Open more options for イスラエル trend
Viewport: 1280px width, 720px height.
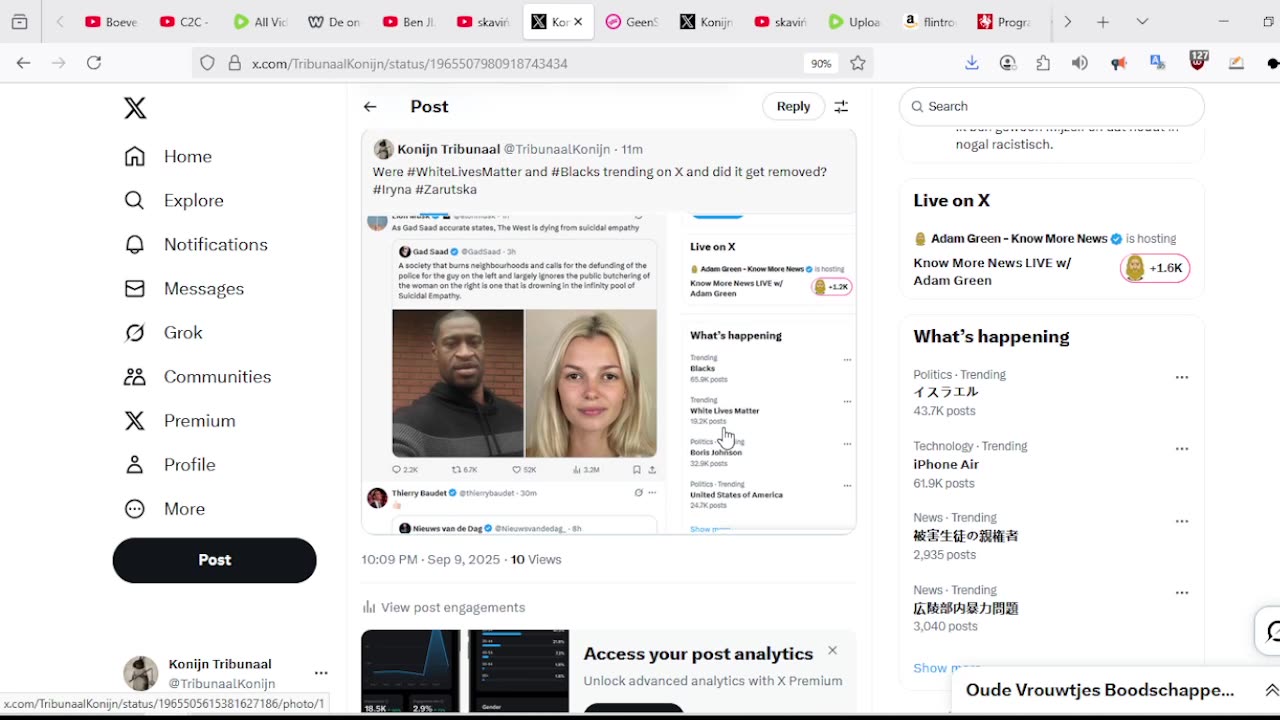[1182, 377]
